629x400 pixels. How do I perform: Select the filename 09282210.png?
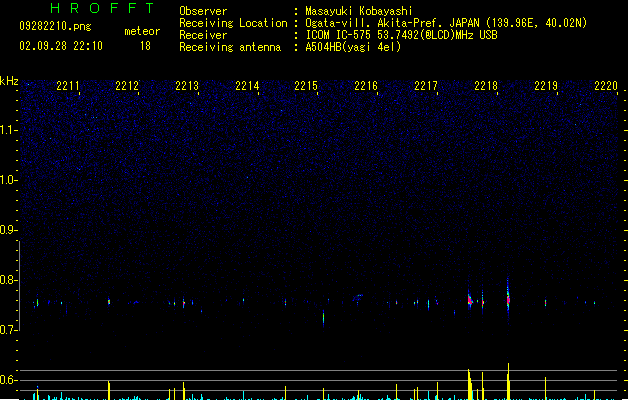click(x=55, y=26)
